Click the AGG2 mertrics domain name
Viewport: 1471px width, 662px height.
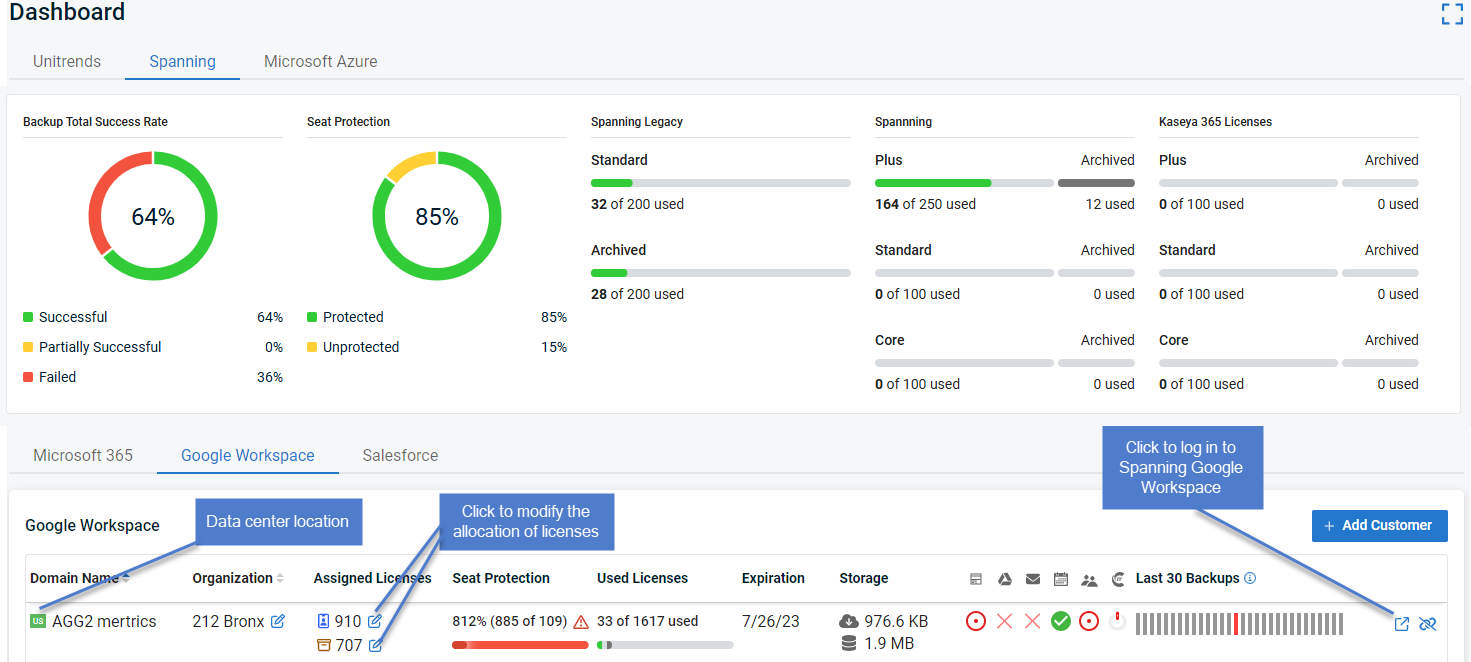pos(104,621)
